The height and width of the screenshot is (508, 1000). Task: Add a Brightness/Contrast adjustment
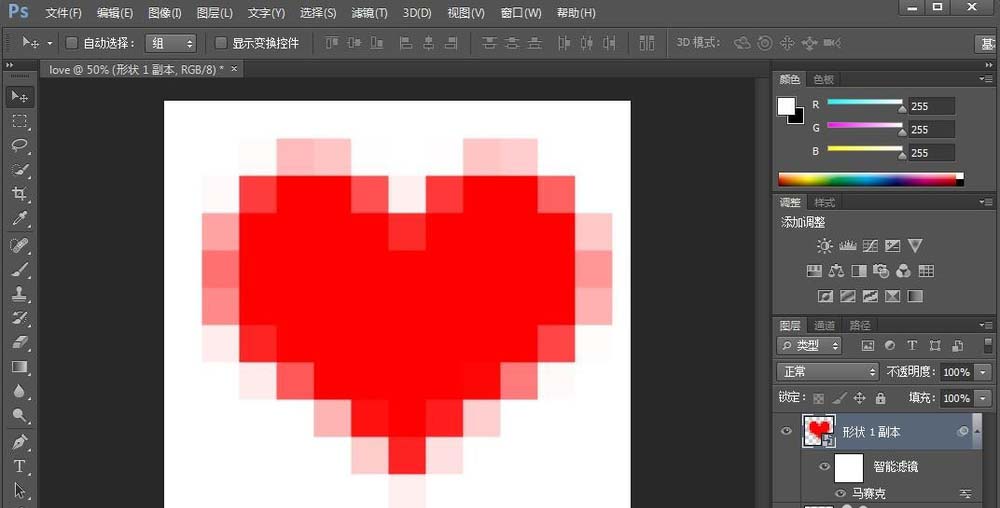click(x=825, y=246)
